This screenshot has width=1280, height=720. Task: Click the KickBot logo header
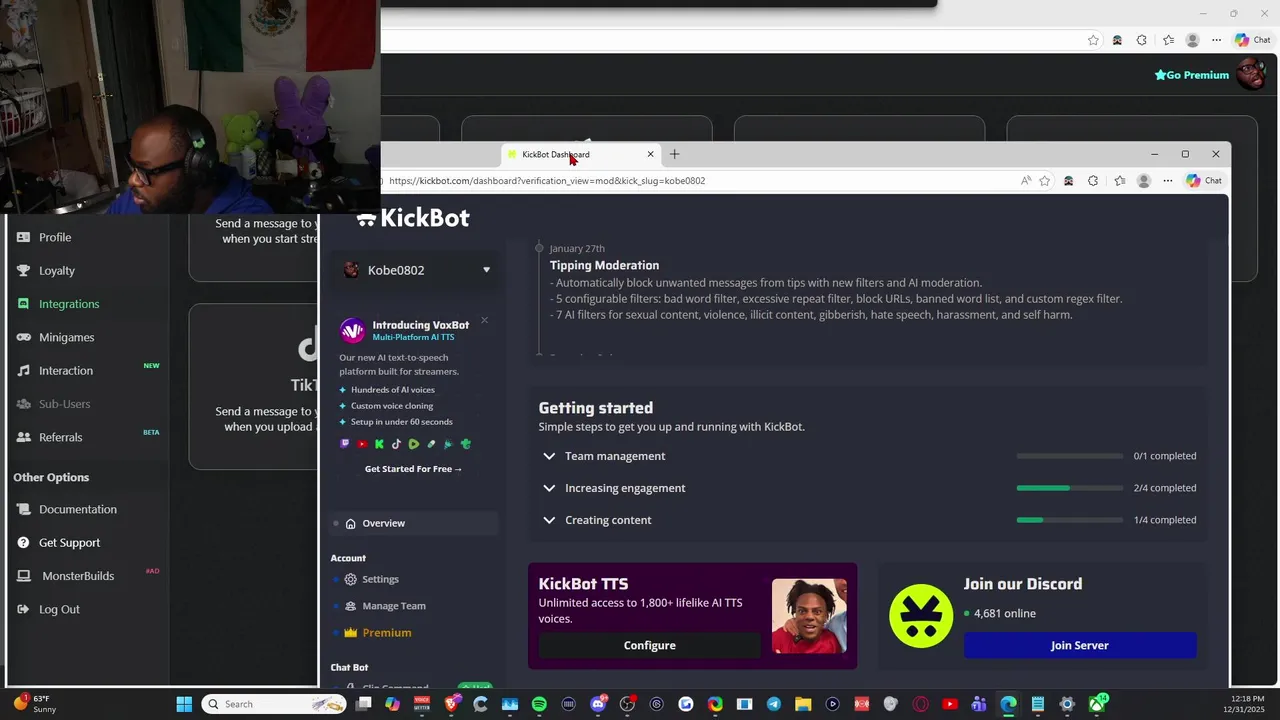(413, 218)
